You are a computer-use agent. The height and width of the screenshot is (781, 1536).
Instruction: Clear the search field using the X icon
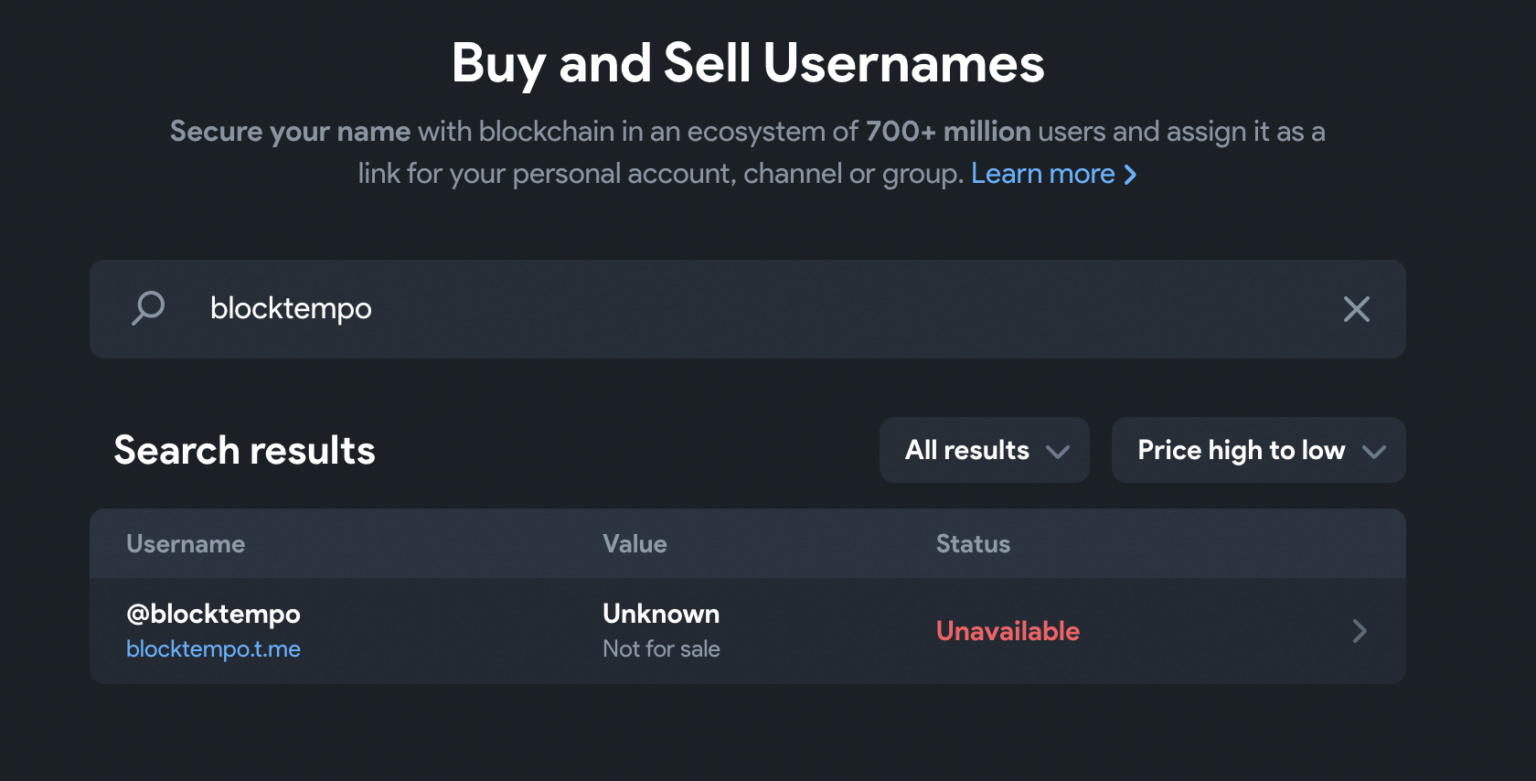tap(1356, 309)
